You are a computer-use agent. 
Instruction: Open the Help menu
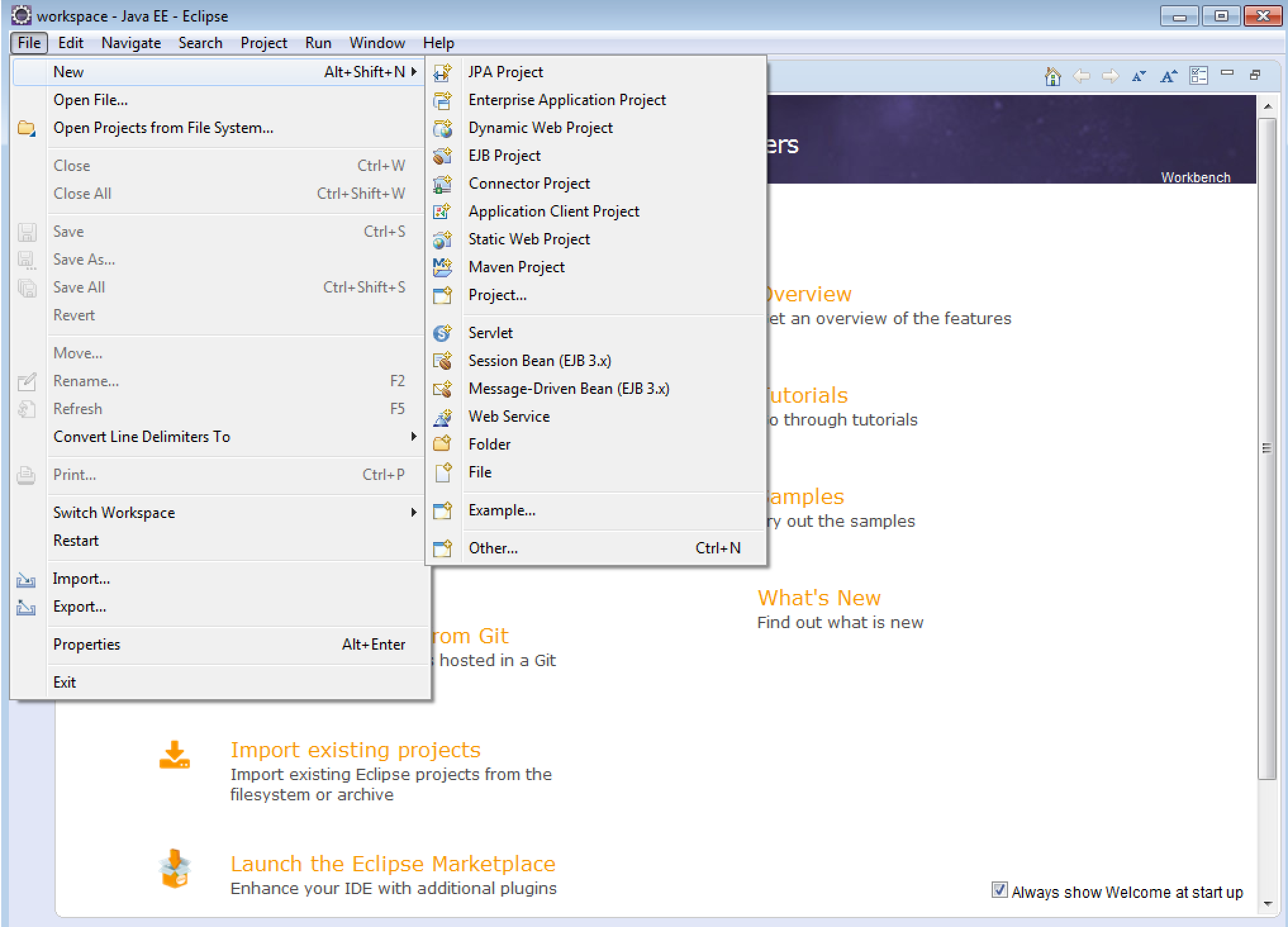[439, 42]
